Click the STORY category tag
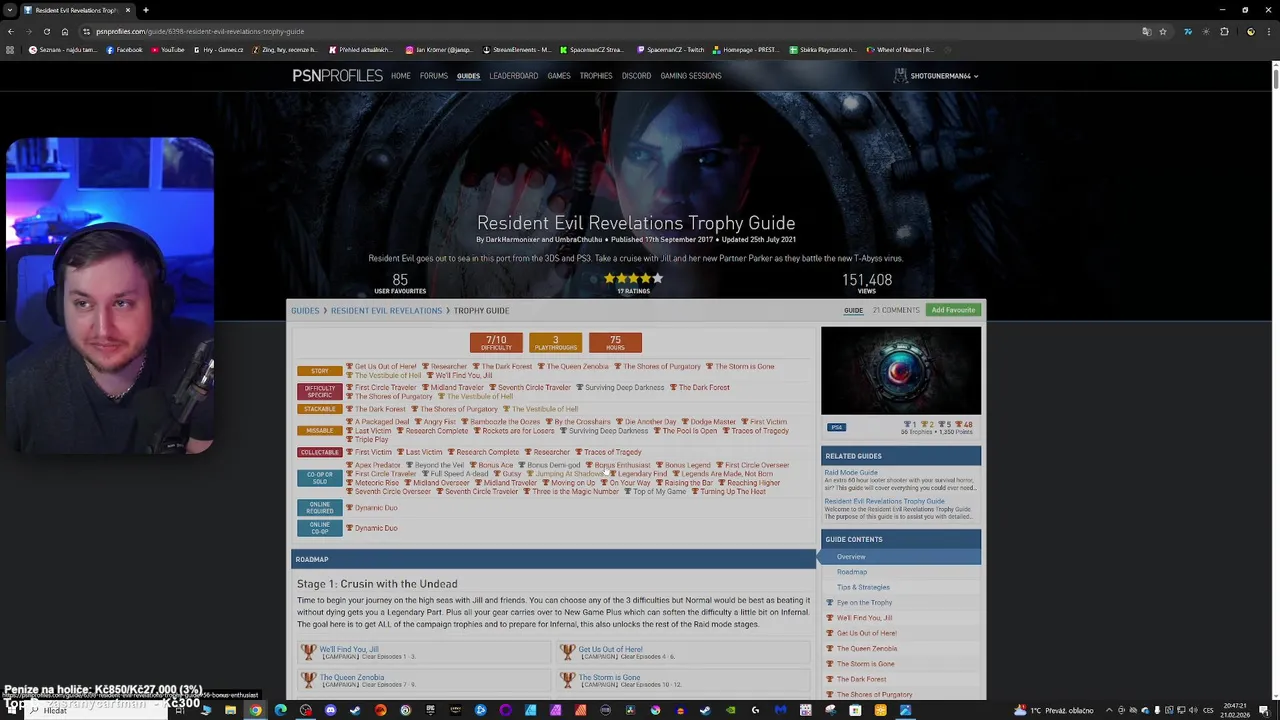This screenshot has height=720, width=1280. tap(319, 371)
